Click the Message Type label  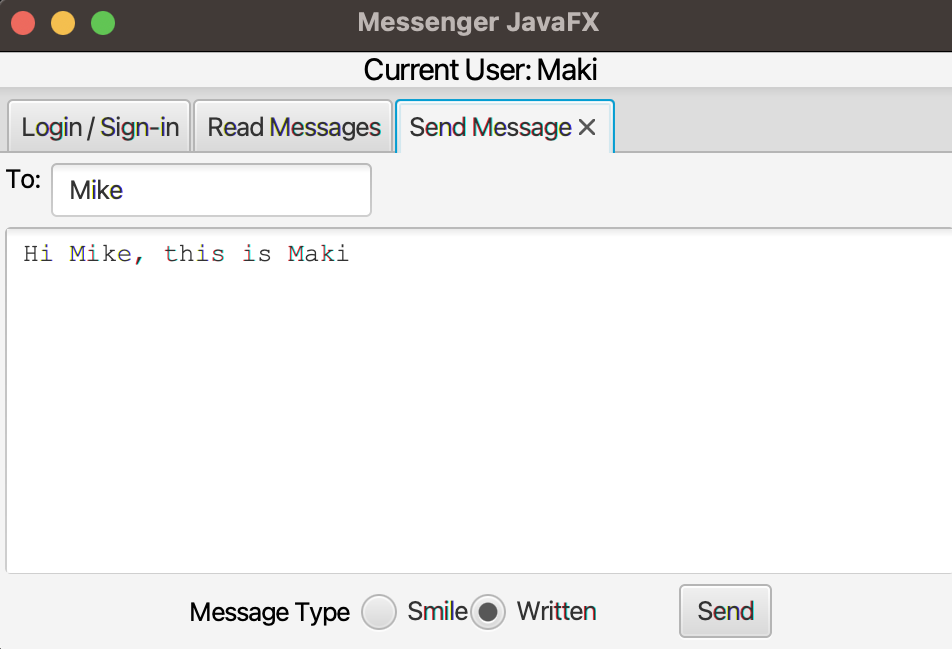pyautogui.click(x=268, y=612)
